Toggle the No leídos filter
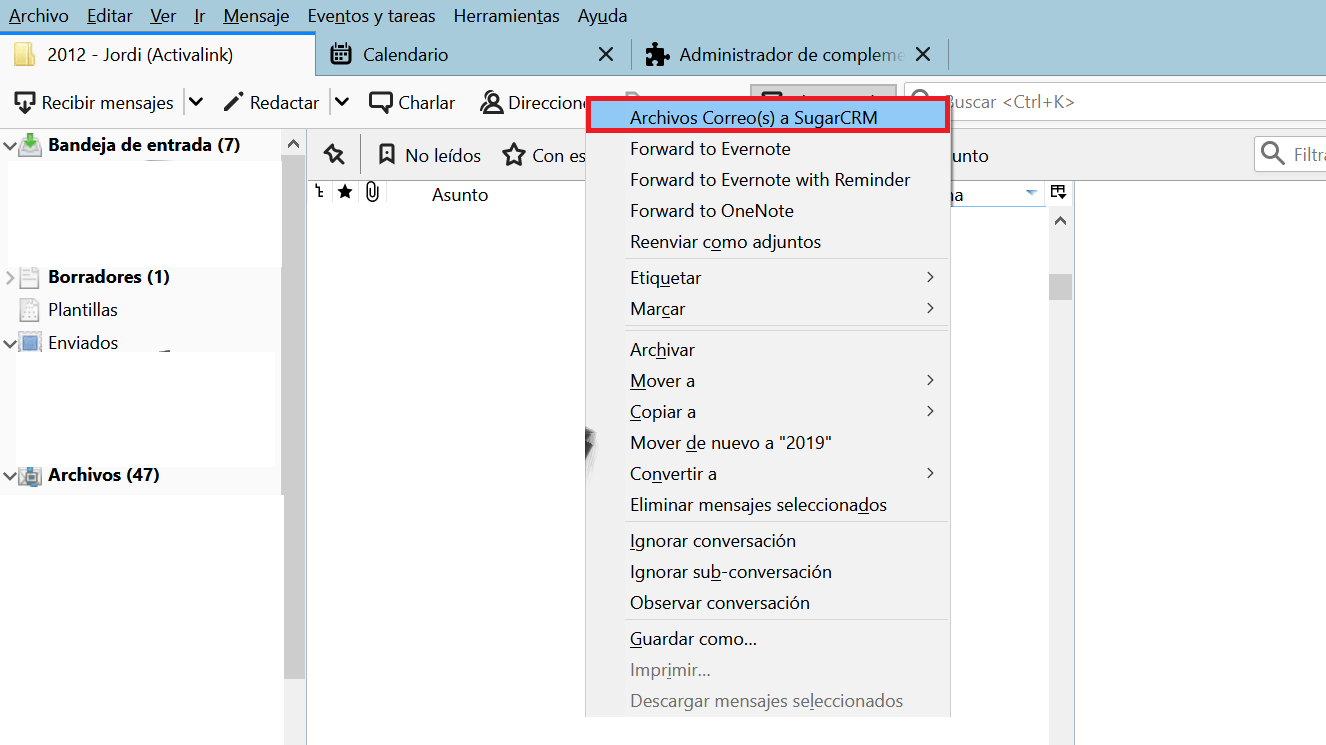 point(430,155)
